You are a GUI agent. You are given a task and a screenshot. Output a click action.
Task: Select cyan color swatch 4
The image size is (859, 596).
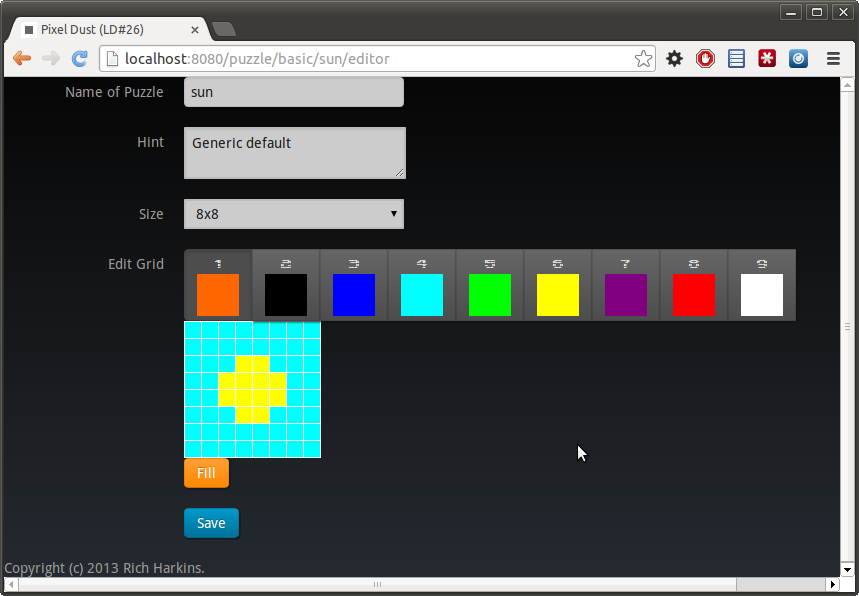[x=422, y=295]
